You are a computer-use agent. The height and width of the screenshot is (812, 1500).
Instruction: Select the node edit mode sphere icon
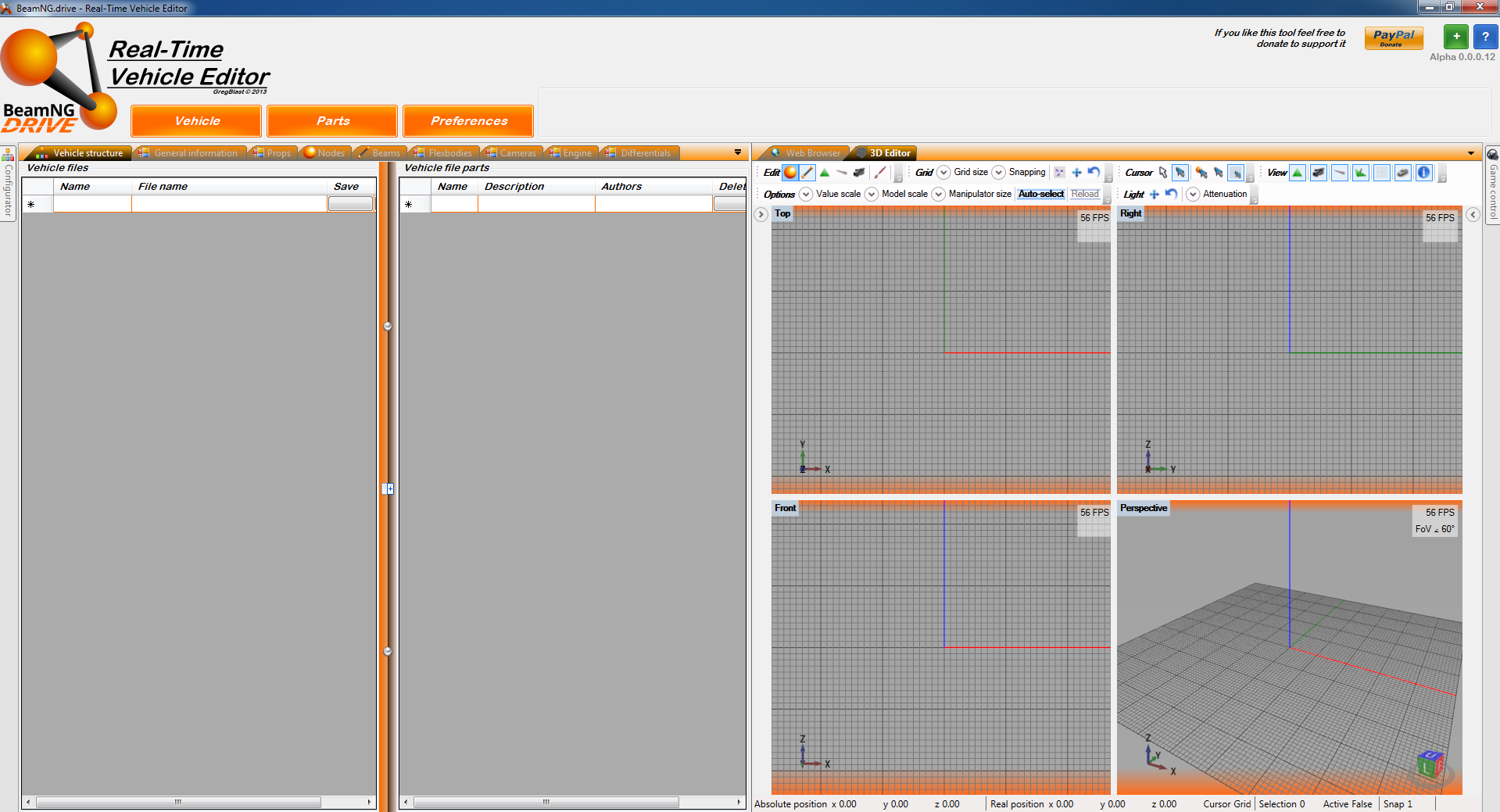(790, 173)
